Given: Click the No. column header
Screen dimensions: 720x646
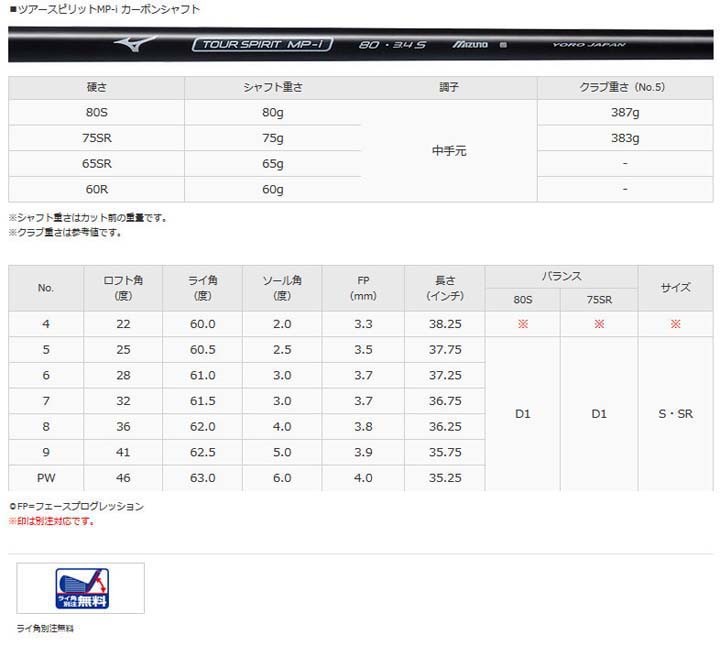Looking at the screenshot, I should click(46, 288).
